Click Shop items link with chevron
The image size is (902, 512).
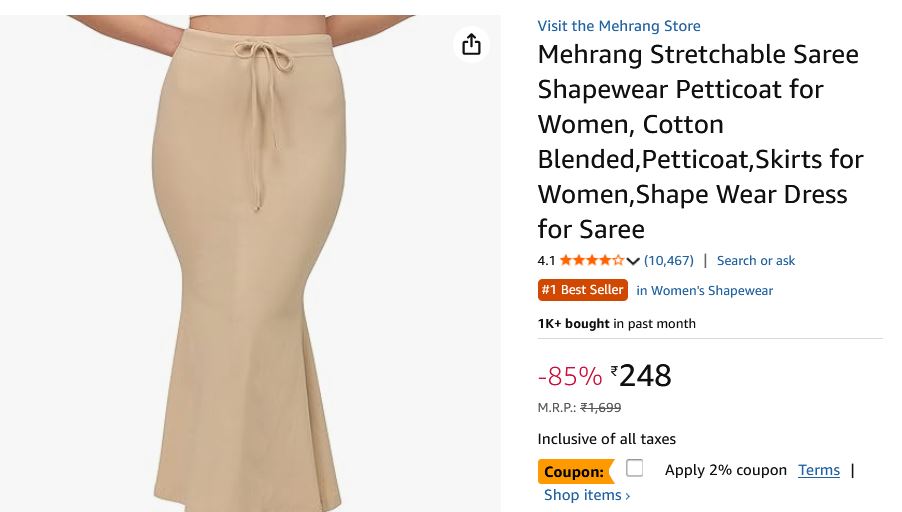coord(586,495)
